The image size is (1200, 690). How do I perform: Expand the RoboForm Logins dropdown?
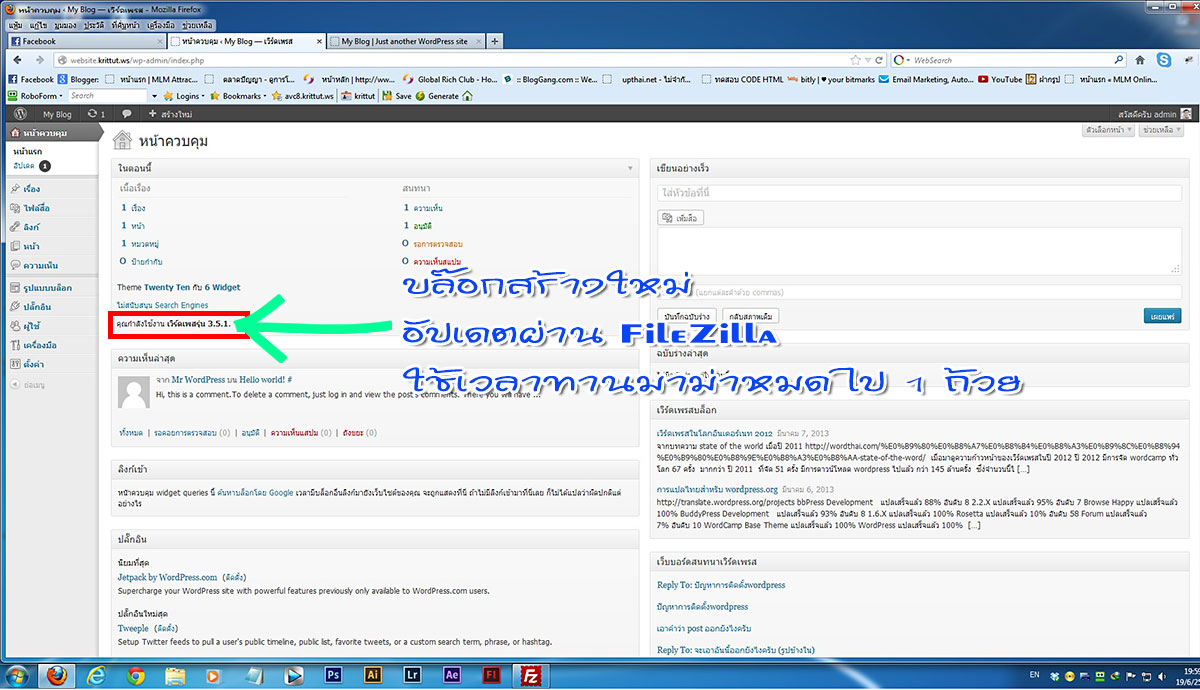pos(184,96)
